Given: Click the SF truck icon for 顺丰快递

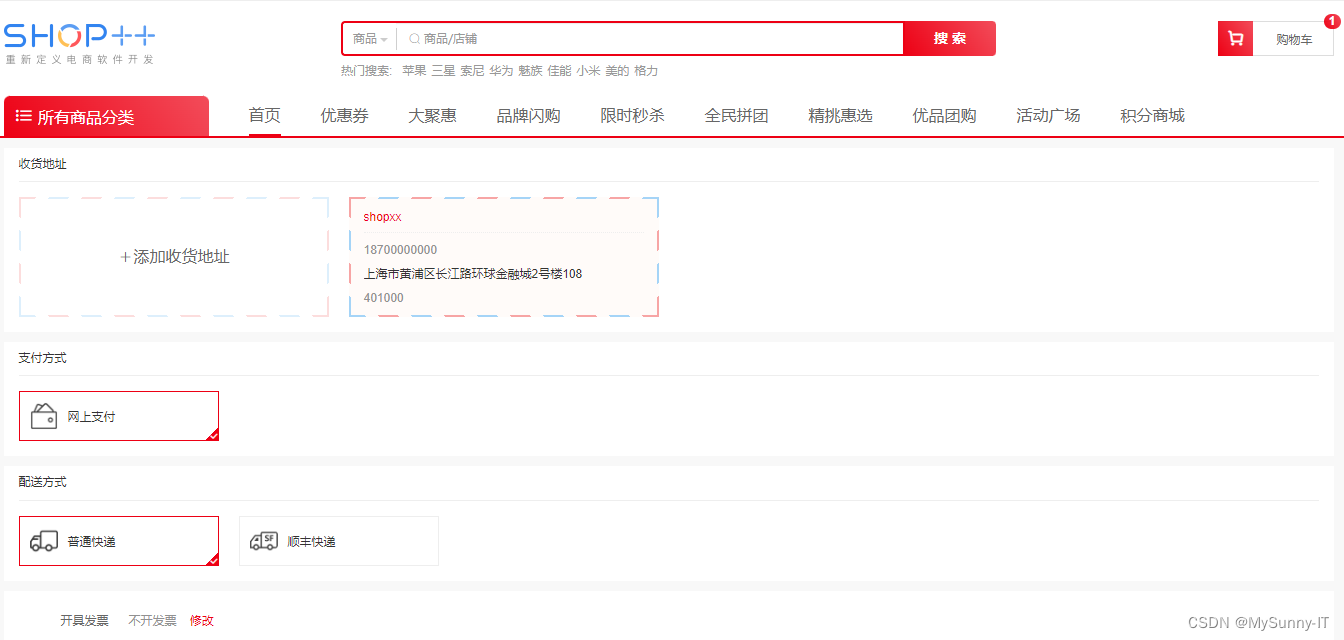Looking at the screenshot, I should click(x=264, y=541).
